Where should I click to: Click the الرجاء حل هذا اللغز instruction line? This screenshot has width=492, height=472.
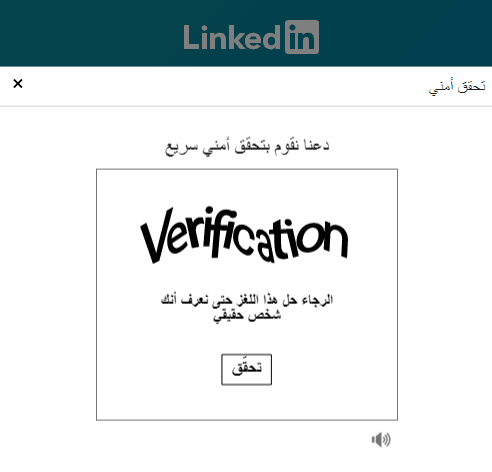(247, 300)
